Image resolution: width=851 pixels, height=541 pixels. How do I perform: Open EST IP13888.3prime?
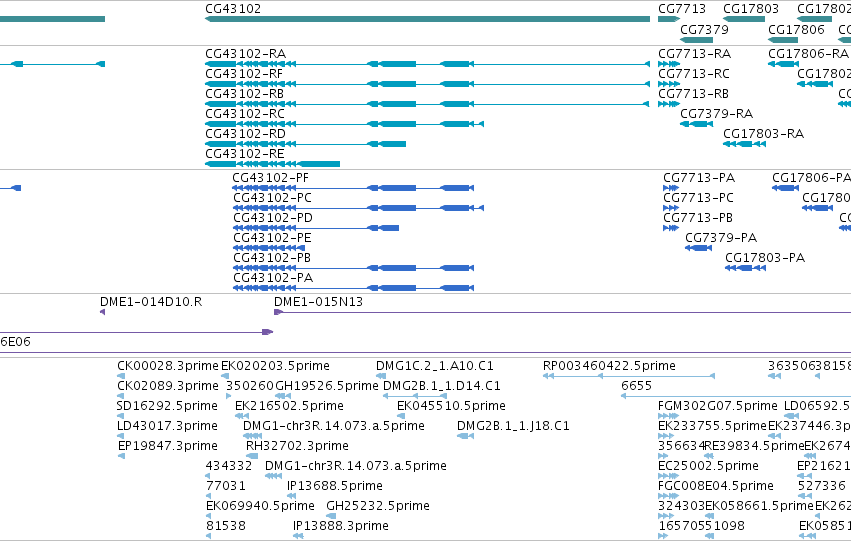[340, 526]
